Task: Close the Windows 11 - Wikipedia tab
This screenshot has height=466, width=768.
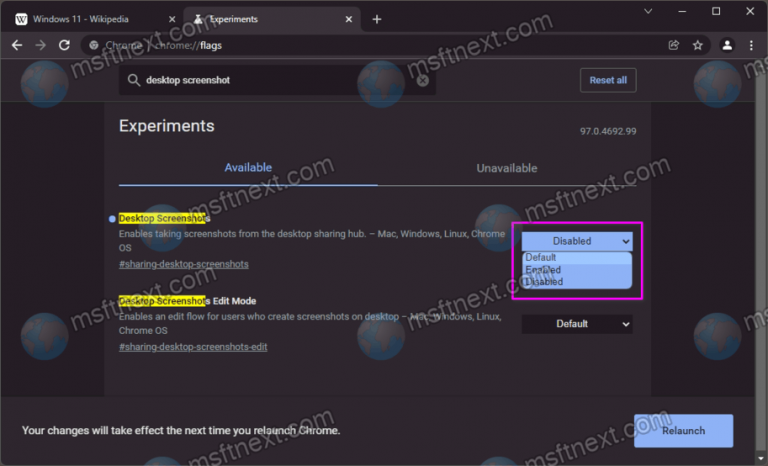Action: tap(172, 19)
